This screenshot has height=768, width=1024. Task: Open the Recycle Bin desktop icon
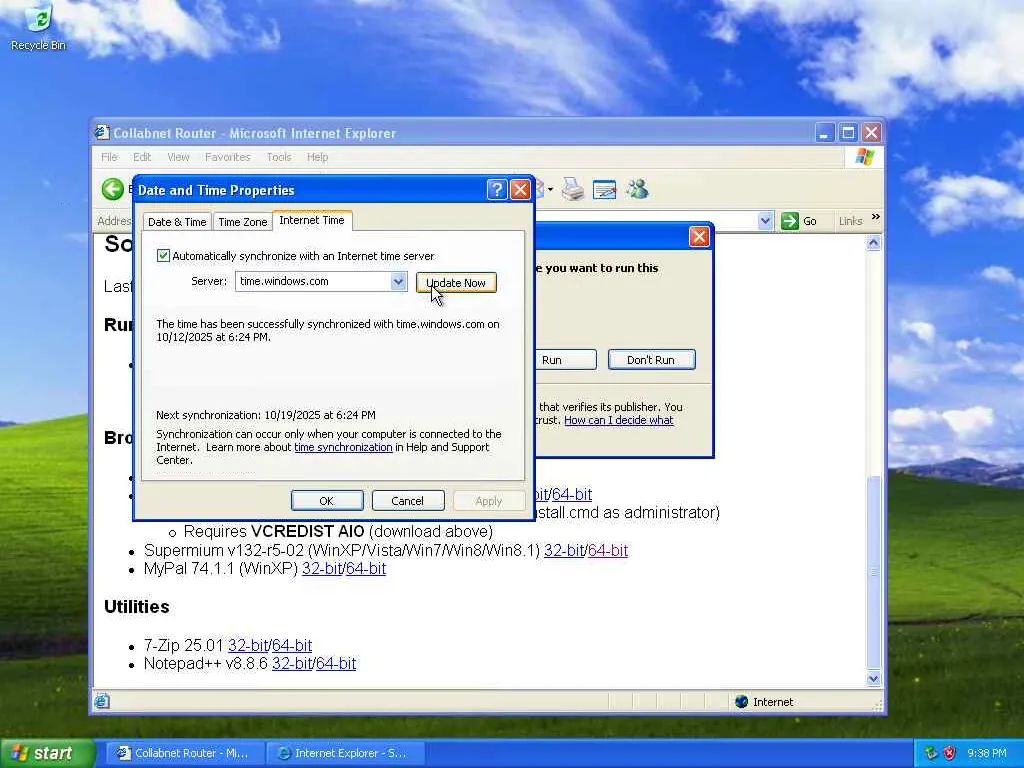(38, 27)
